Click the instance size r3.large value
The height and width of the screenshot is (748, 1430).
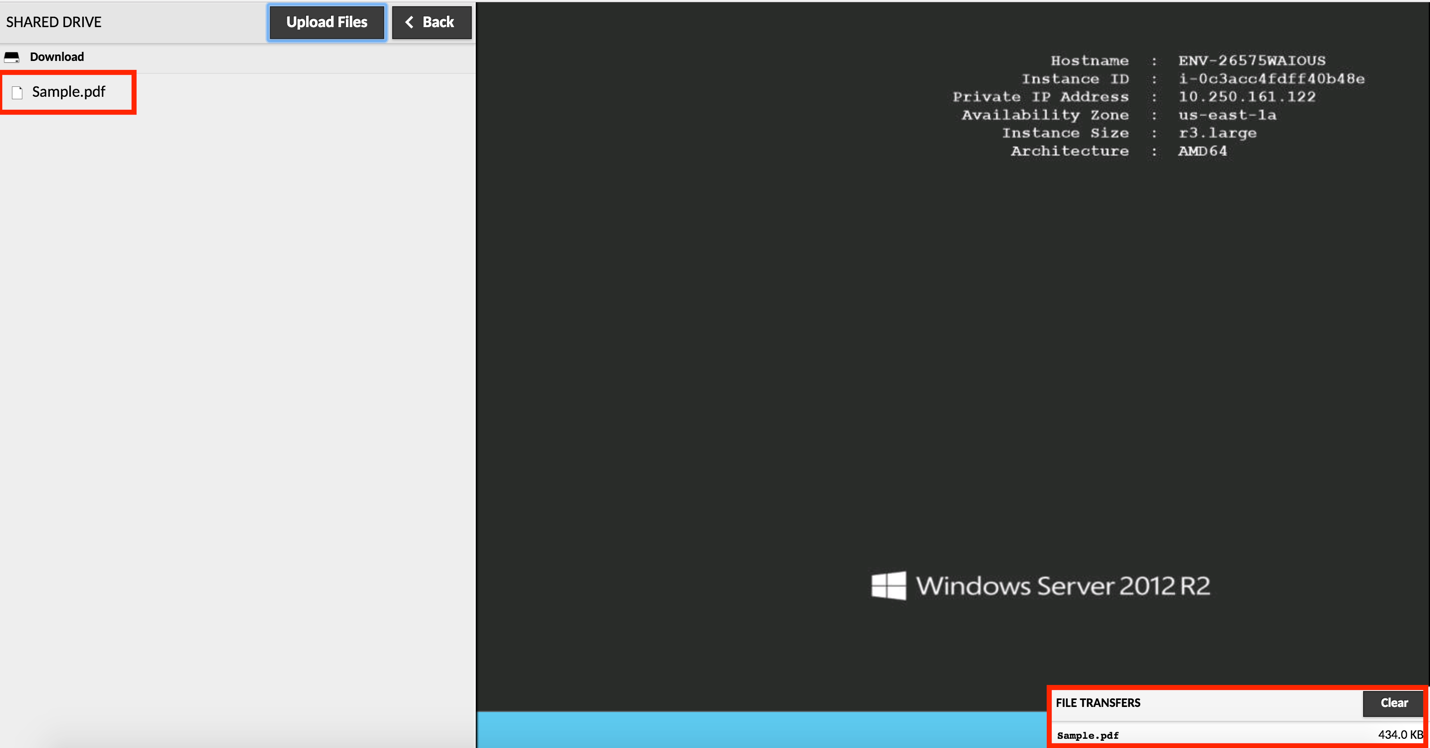tap(1217, 133)
